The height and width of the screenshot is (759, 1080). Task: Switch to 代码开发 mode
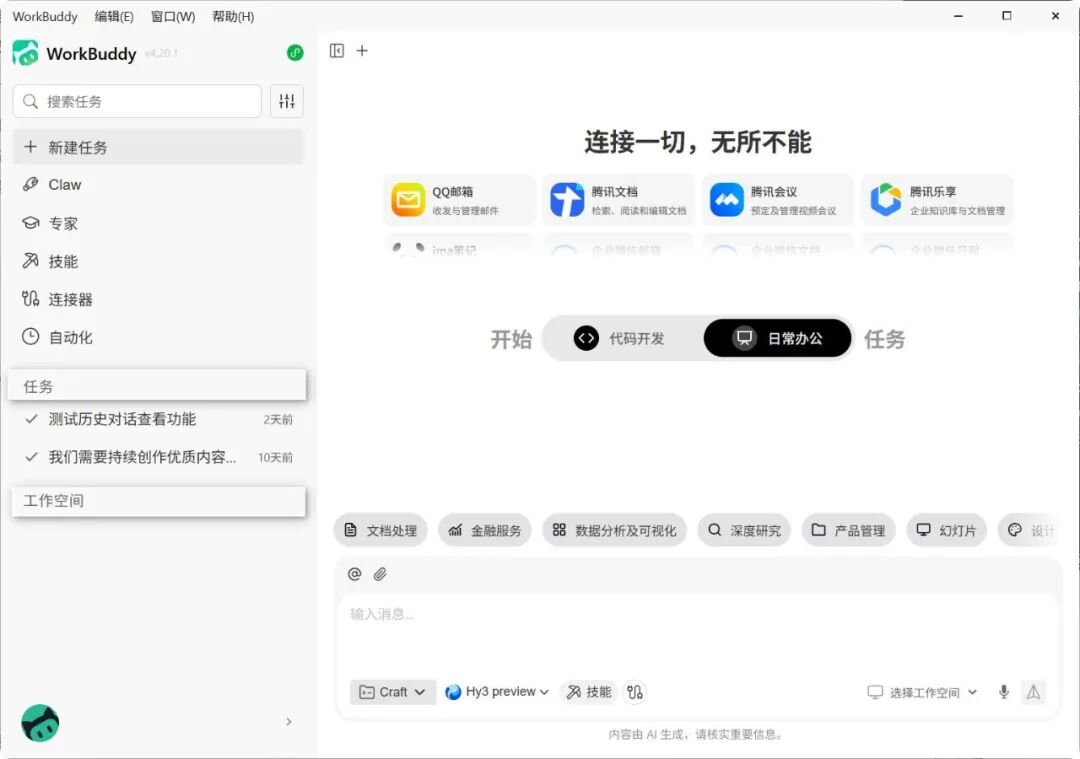[x=620, y=338]
